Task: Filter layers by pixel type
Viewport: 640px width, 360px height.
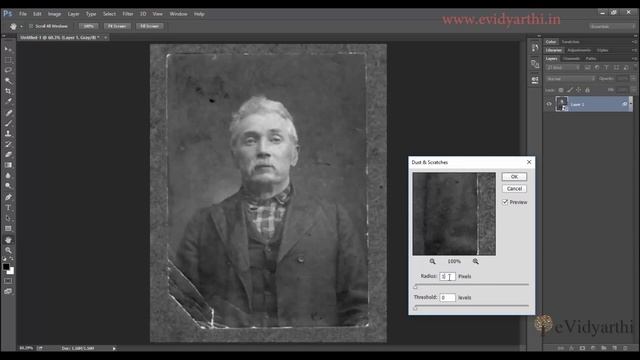Action: click(x=587, y=67)
